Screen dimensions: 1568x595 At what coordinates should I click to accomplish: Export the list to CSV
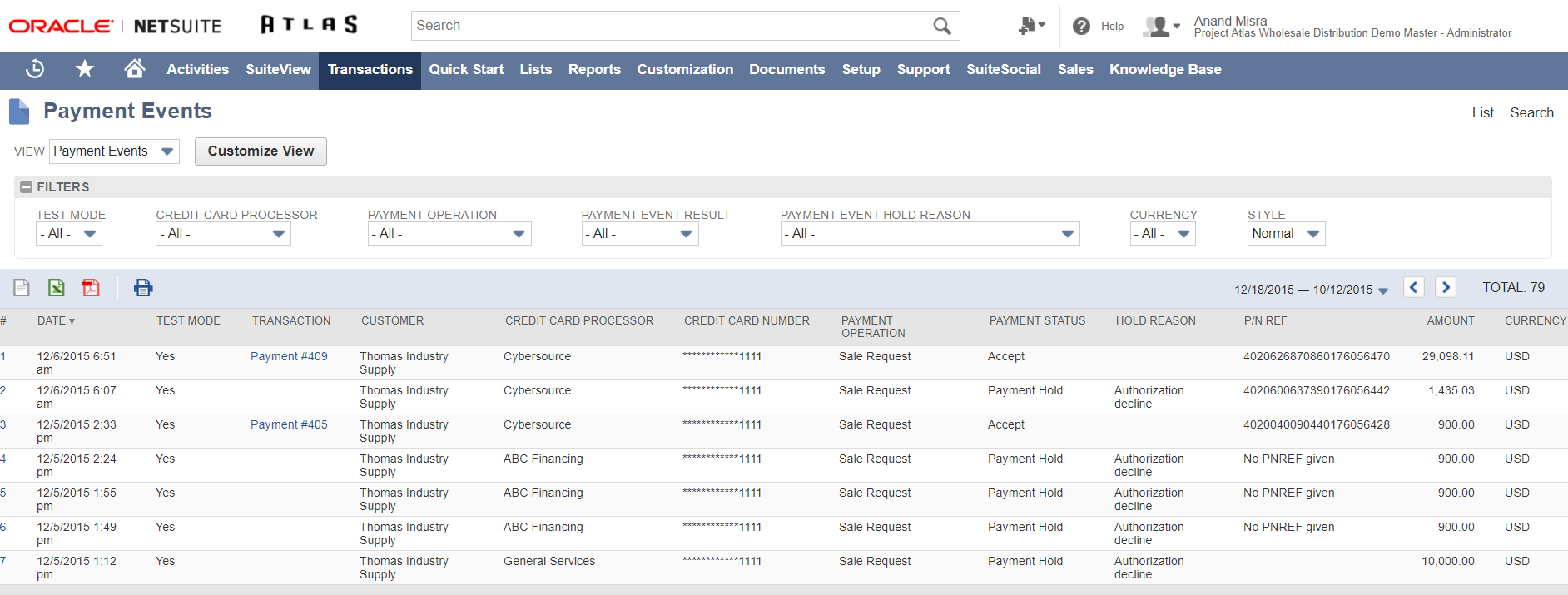[22, 288]
